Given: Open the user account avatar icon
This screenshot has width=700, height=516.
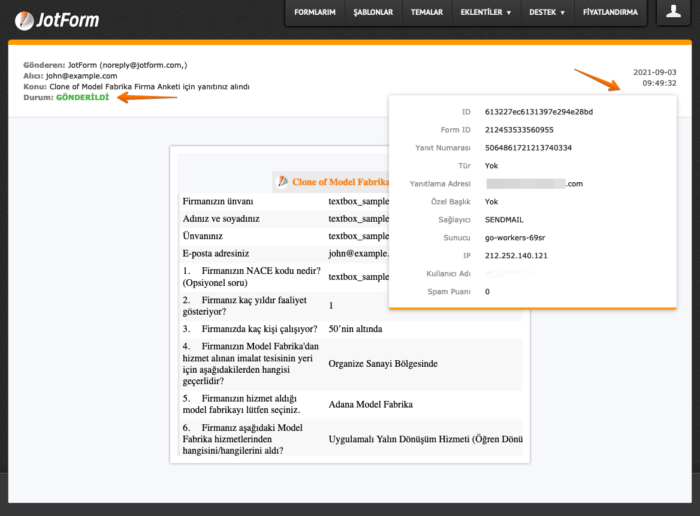Looking at the screenshot, I should (673, 11).
